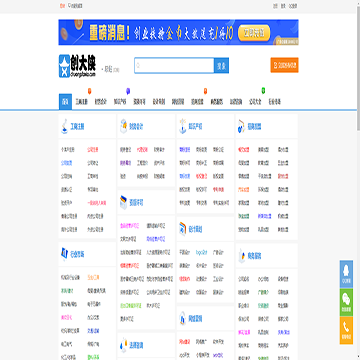Open QQ customer service floating icon
Image resolution: width=360 pixels, height=360 pixels.
tap(346, 274)
